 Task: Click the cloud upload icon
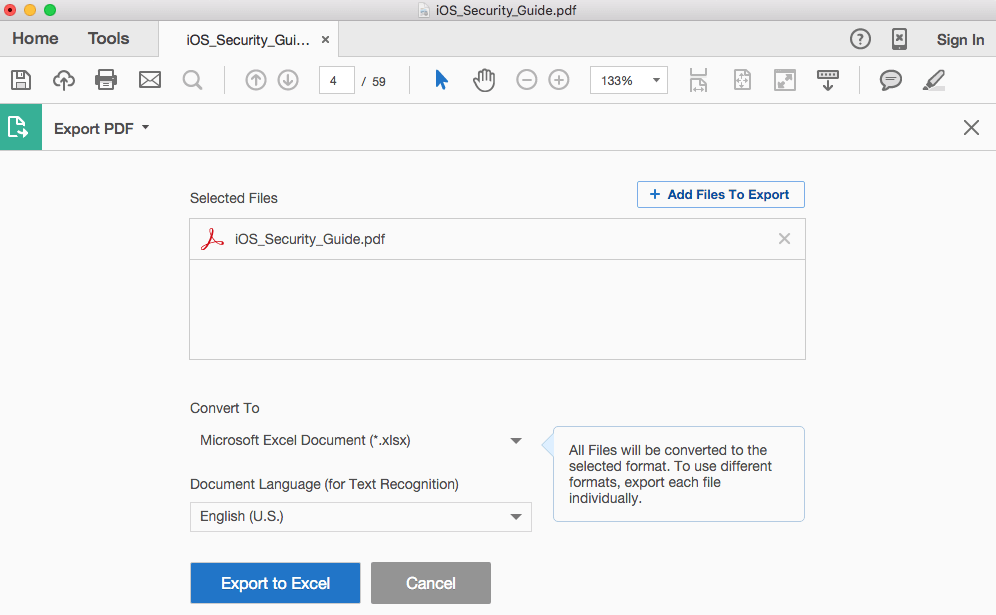coord(64,80)
